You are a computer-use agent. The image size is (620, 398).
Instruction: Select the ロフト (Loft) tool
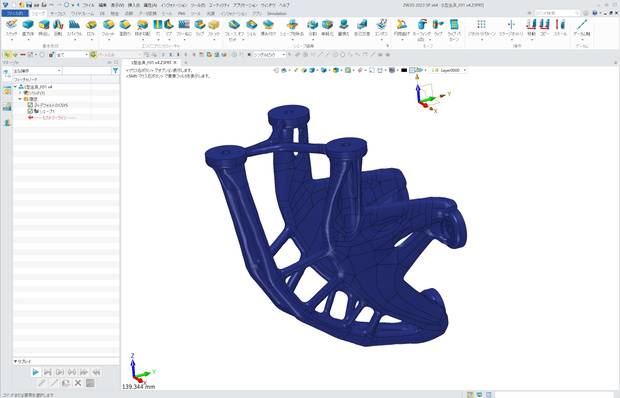(91, 28)
